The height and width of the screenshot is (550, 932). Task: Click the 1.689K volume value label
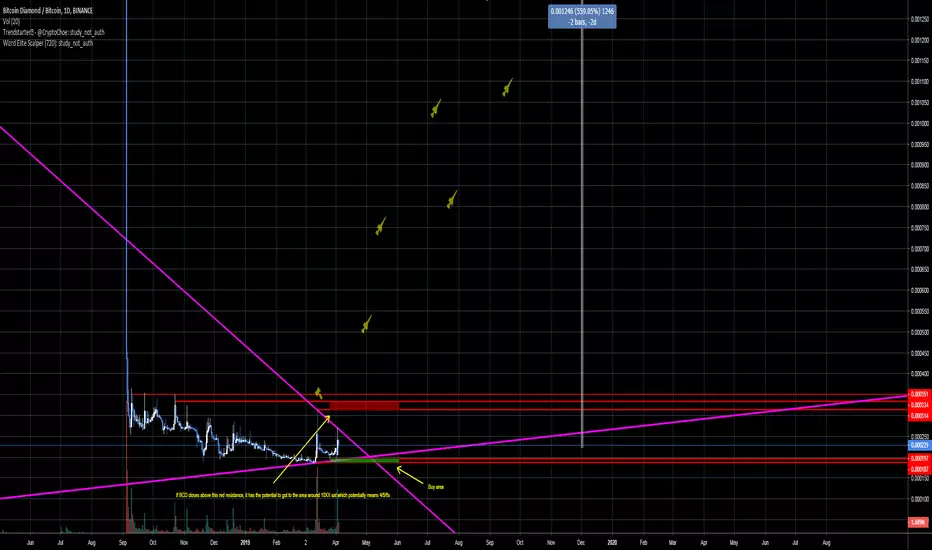tap(918, 523)
